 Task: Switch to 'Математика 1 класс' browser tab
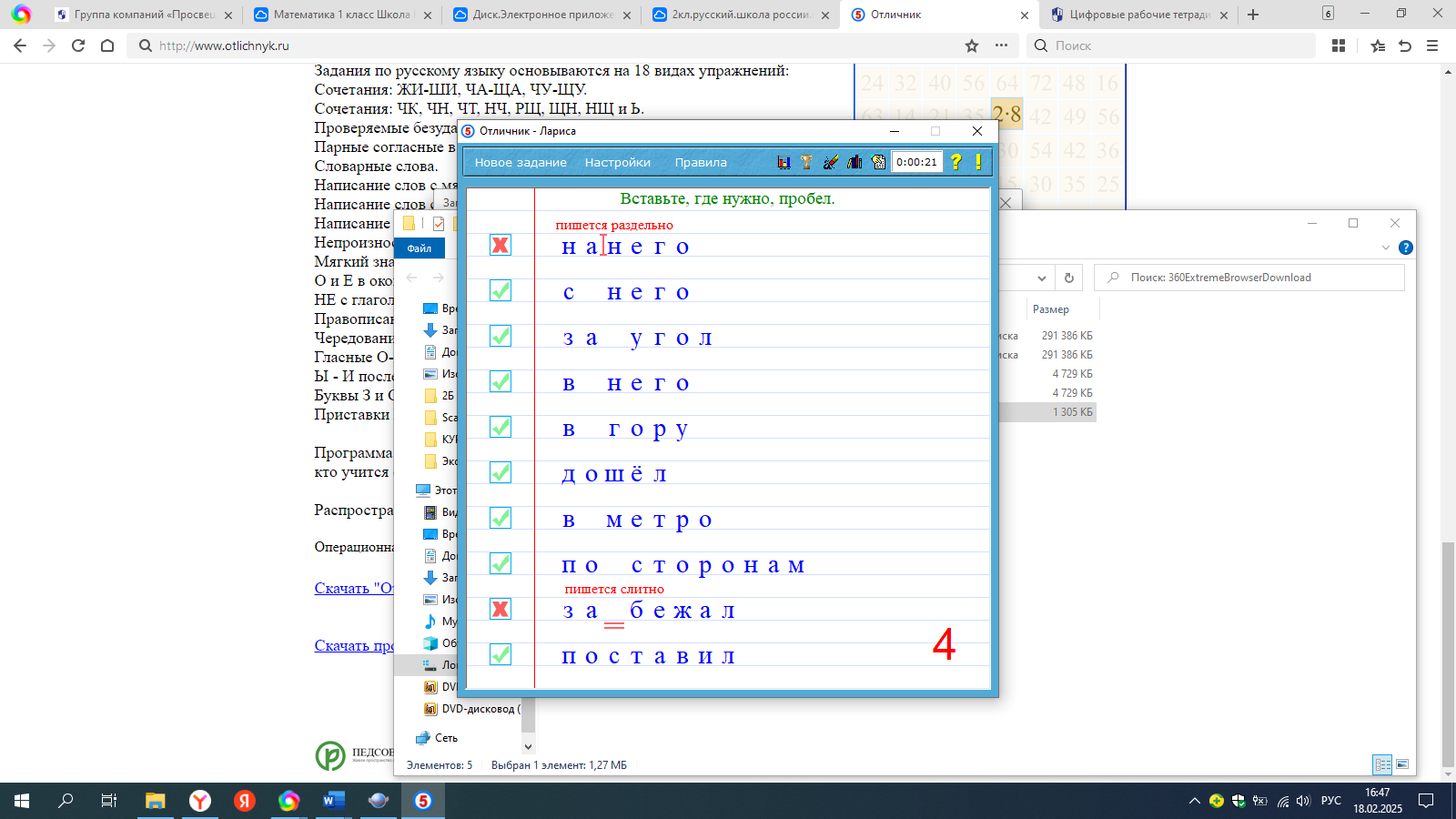(x=341, y=15)
